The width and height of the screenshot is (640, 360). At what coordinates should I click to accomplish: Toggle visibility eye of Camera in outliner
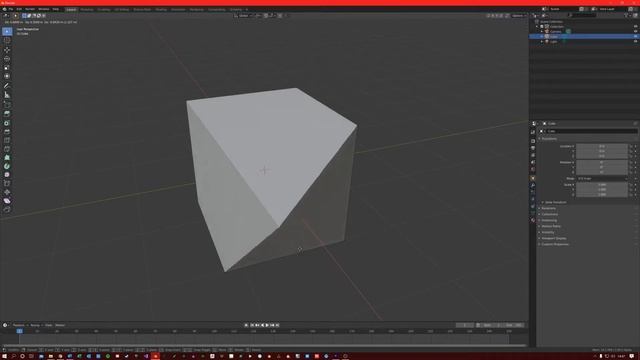click(x=636, y=31)
